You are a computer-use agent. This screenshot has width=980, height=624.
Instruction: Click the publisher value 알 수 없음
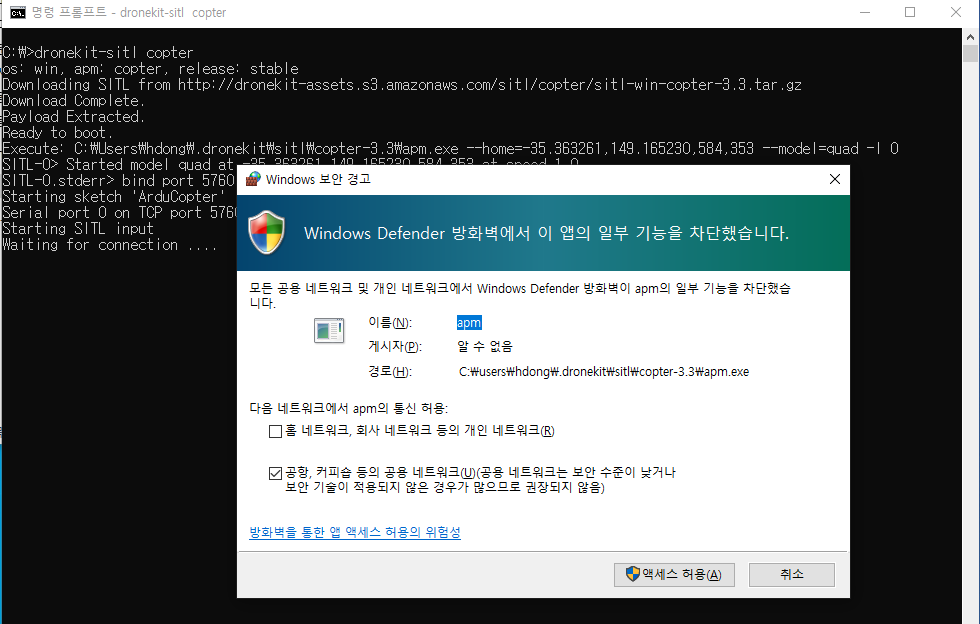point(484,346)
